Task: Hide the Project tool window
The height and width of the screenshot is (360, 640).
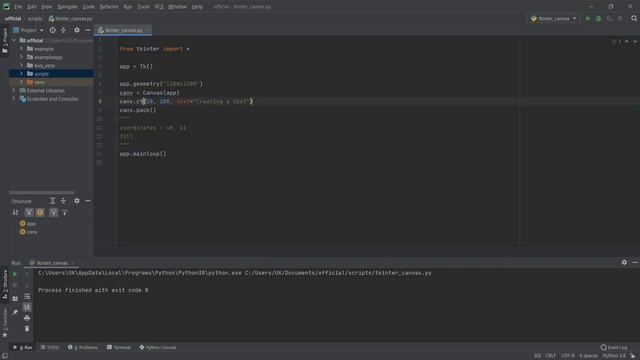Action: tap(88, 30)
